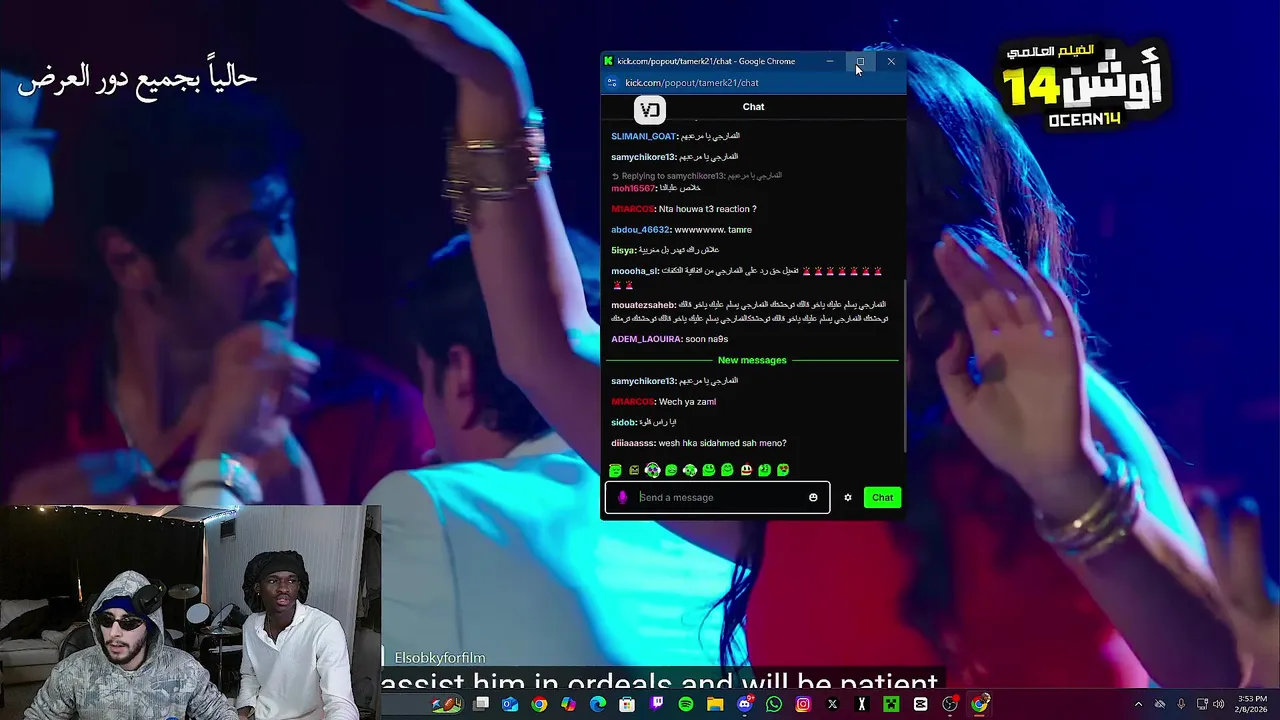The width and height of the screenshot is (1280, 720).
Task: Select the seventh green blob emote
Action: (x=727, y=470)
